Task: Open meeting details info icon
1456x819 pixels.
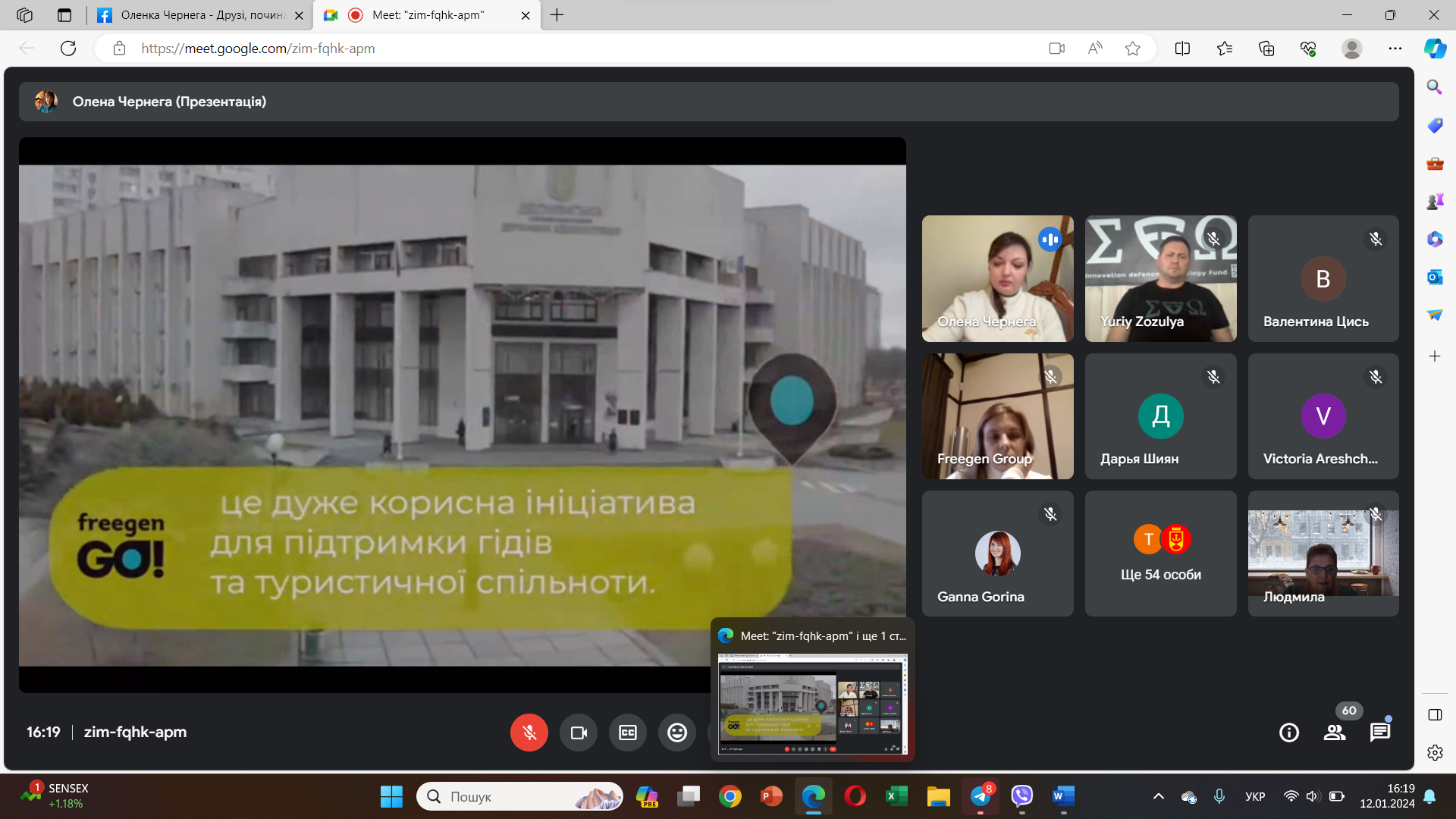Action: [1289, 733]
